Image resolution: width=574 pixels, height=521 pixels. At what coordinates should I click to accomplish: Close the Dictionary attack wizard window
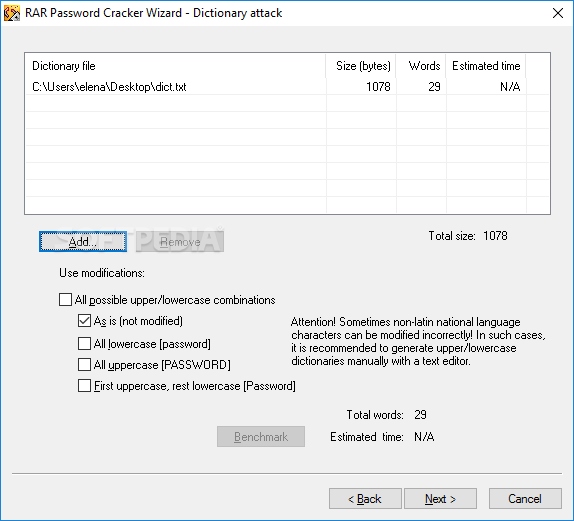pos(558,13)
